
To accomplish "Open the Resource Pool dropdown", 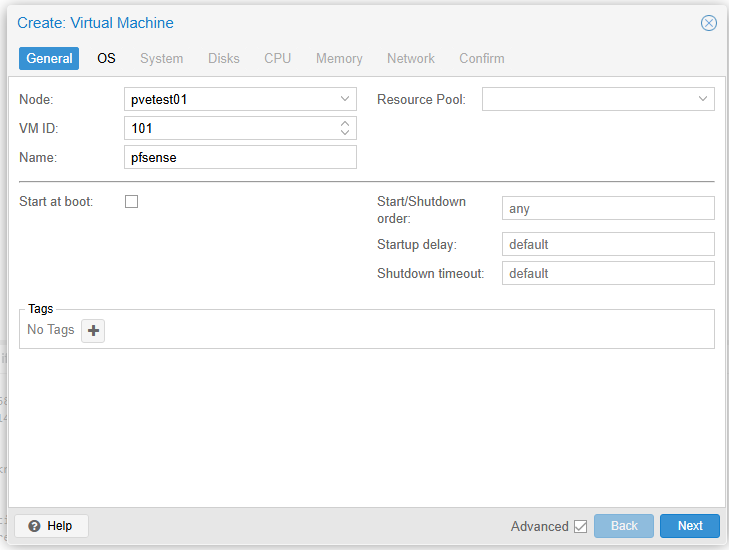I will pos(703,99).
